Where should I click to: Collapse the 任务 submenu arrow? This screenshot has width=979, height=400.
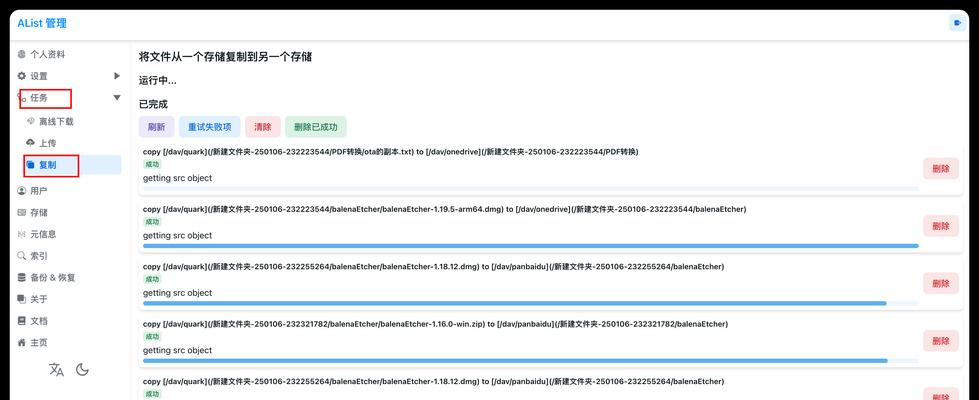(117, 97)
